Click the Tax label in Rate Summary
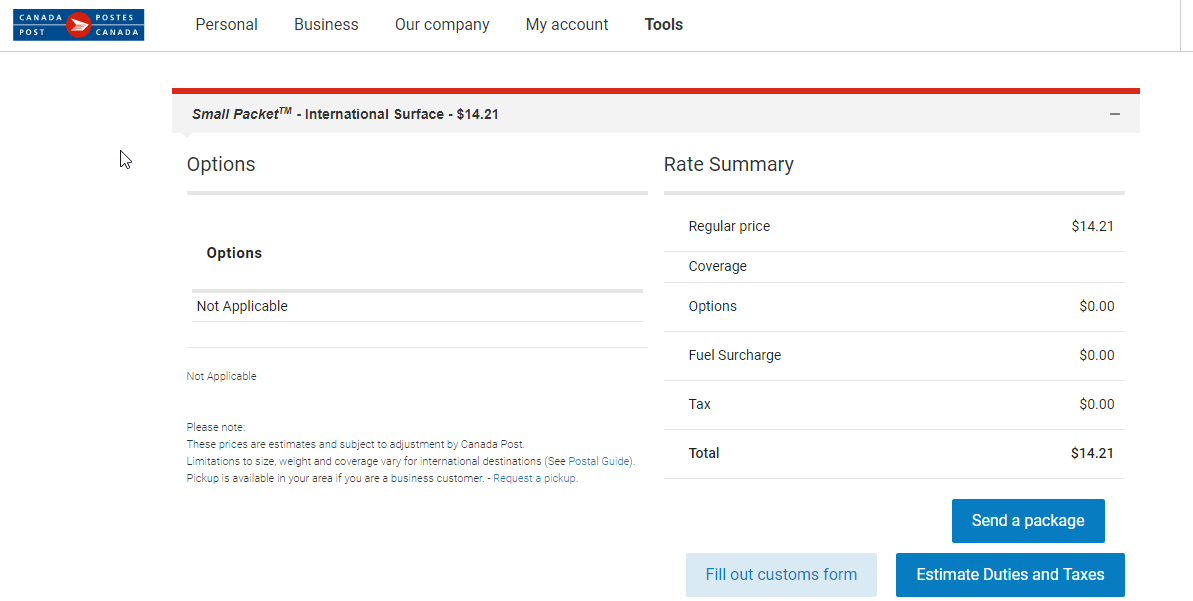Image resolution: width=1193 pixels, height=601 pixels. click(x=699, y=404)
